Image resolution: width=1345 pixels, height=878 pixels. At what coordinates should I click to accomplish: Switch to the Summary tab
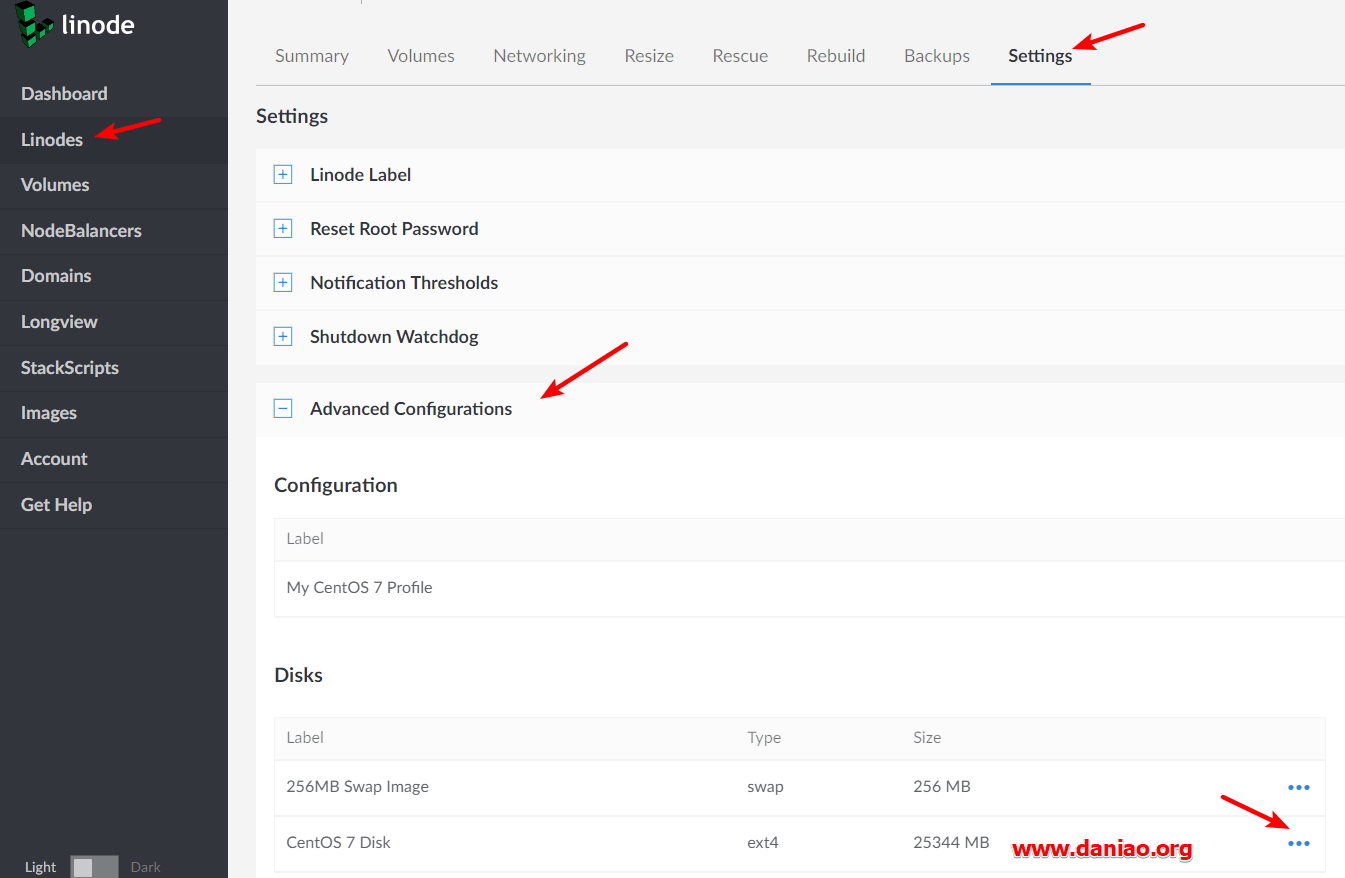click(x=312, y=56)
